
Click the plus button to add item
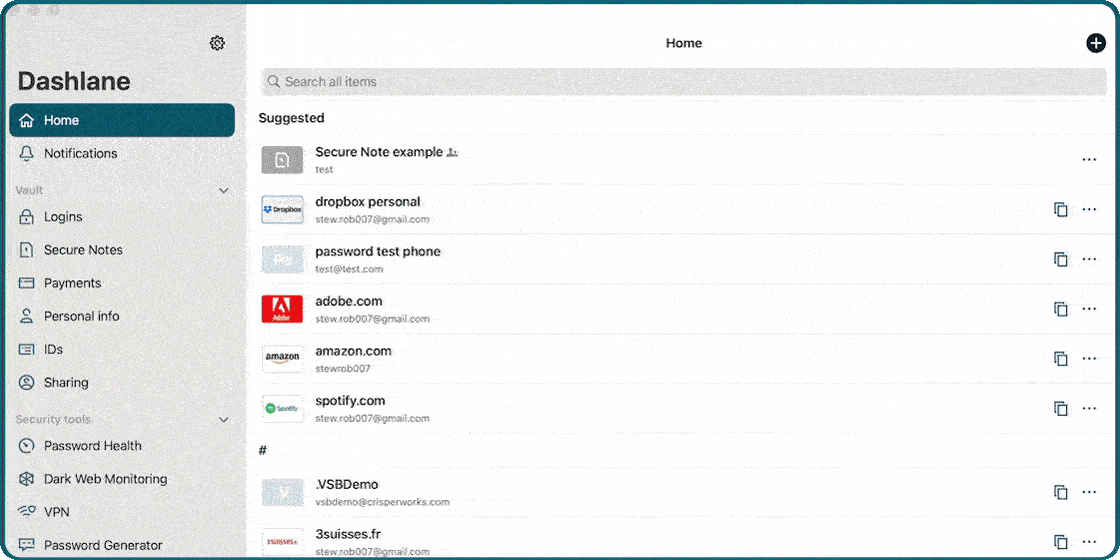[1096, 43]
